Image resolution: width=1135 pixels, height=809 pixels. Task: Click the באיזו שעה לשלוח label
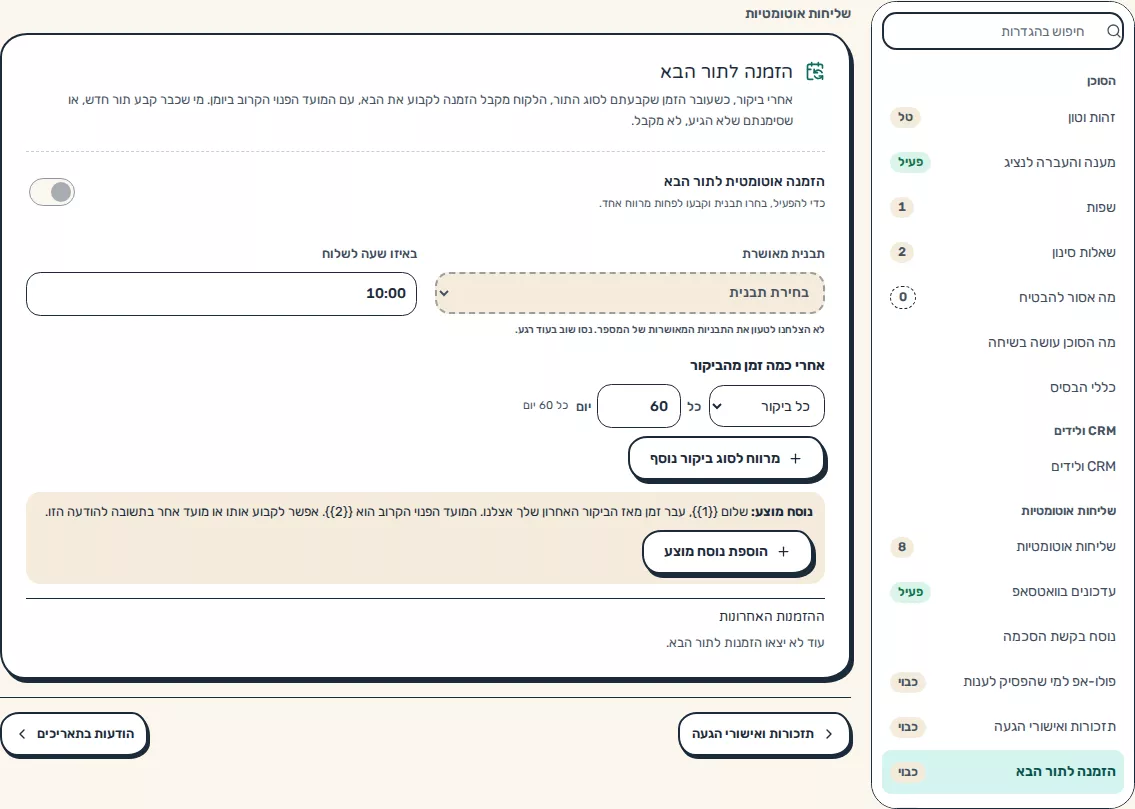[369, 253]
